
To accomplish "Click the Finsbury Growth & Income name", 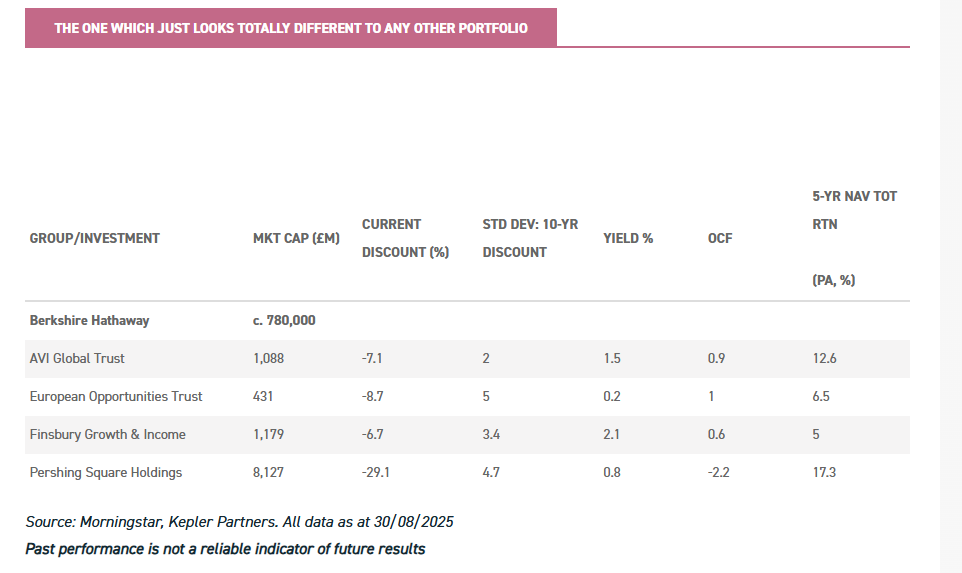I will pyautogui.click(x=107, y=434).
